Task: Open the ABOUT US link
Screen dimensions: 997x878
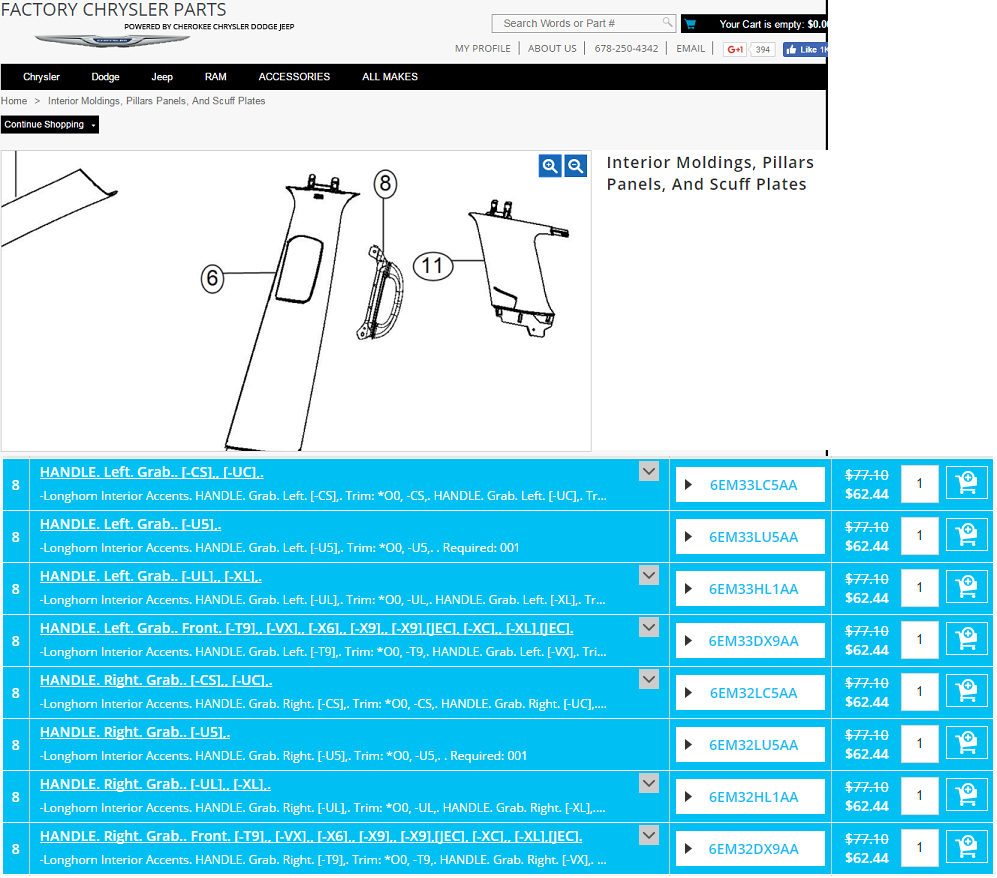Action: click(x=552, y=48)
